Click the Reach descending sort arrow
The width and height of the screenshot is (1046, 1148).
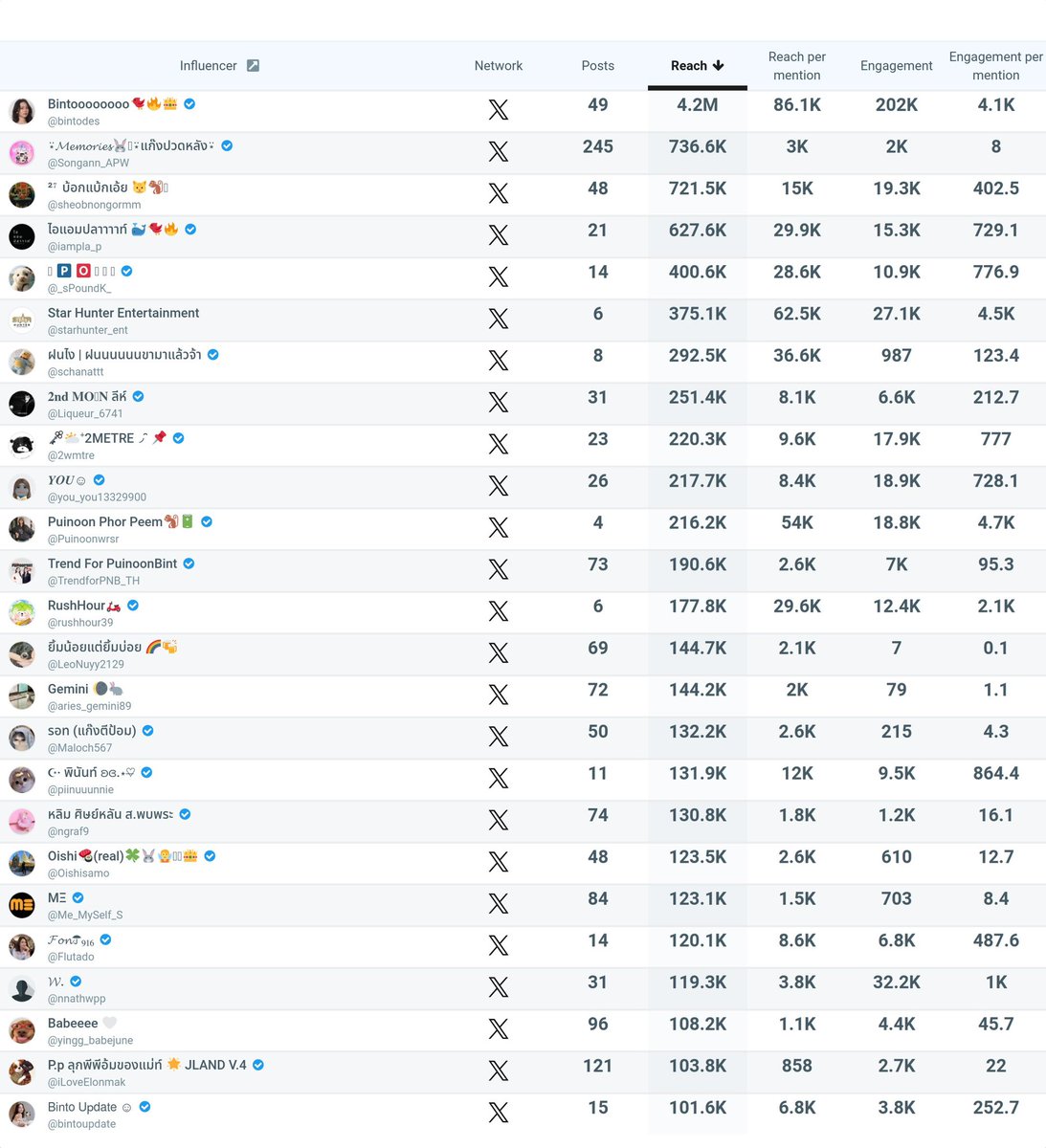tap(718, 66)
